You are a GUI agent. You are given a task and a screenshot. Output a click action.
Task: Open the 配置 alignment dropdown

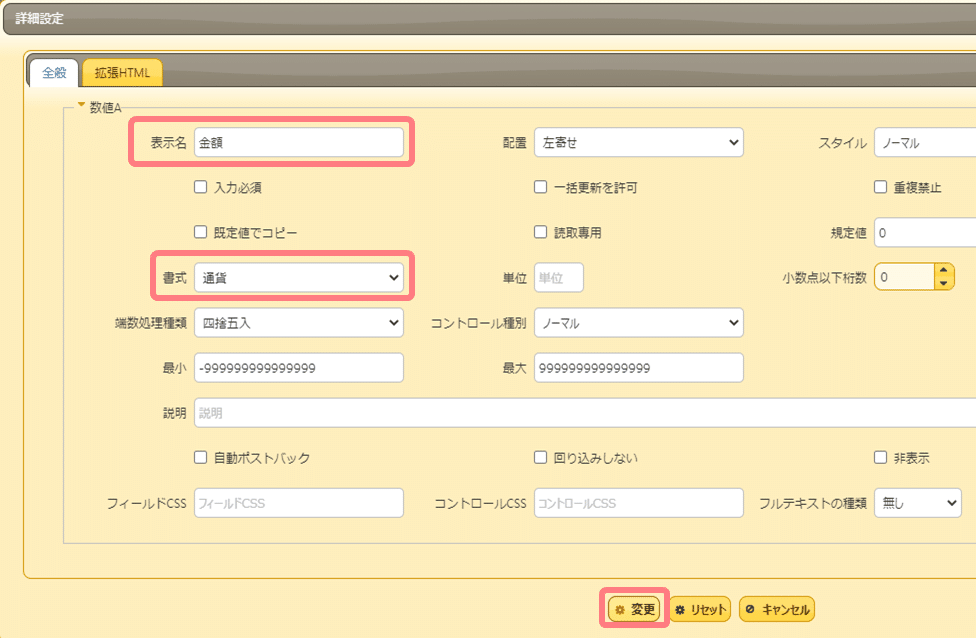tap(638, 143)
